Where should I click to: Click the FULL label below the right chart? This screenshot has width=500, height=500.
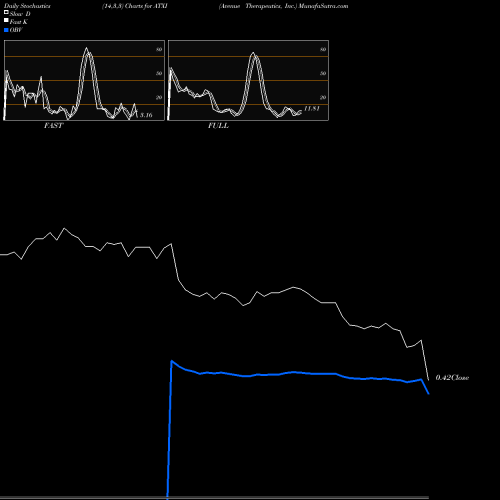pyautogui.click(x=218, y=126)
